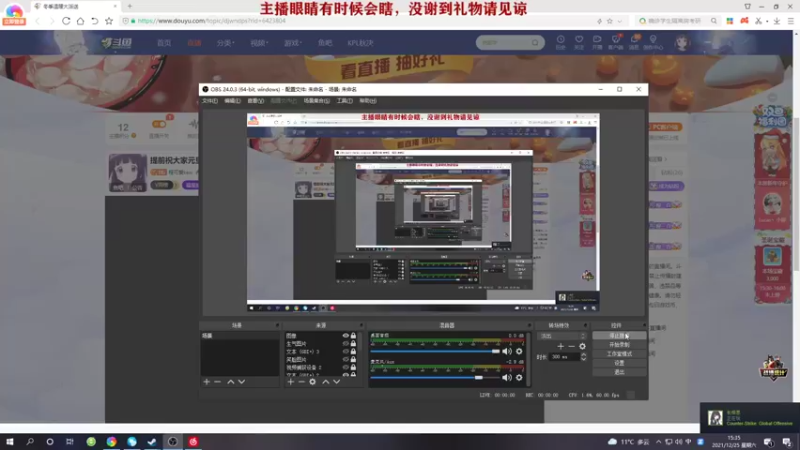Toggle lock on the 哭脸图片 source
This screenshot has height=450, width=800.
click(353, 359)
